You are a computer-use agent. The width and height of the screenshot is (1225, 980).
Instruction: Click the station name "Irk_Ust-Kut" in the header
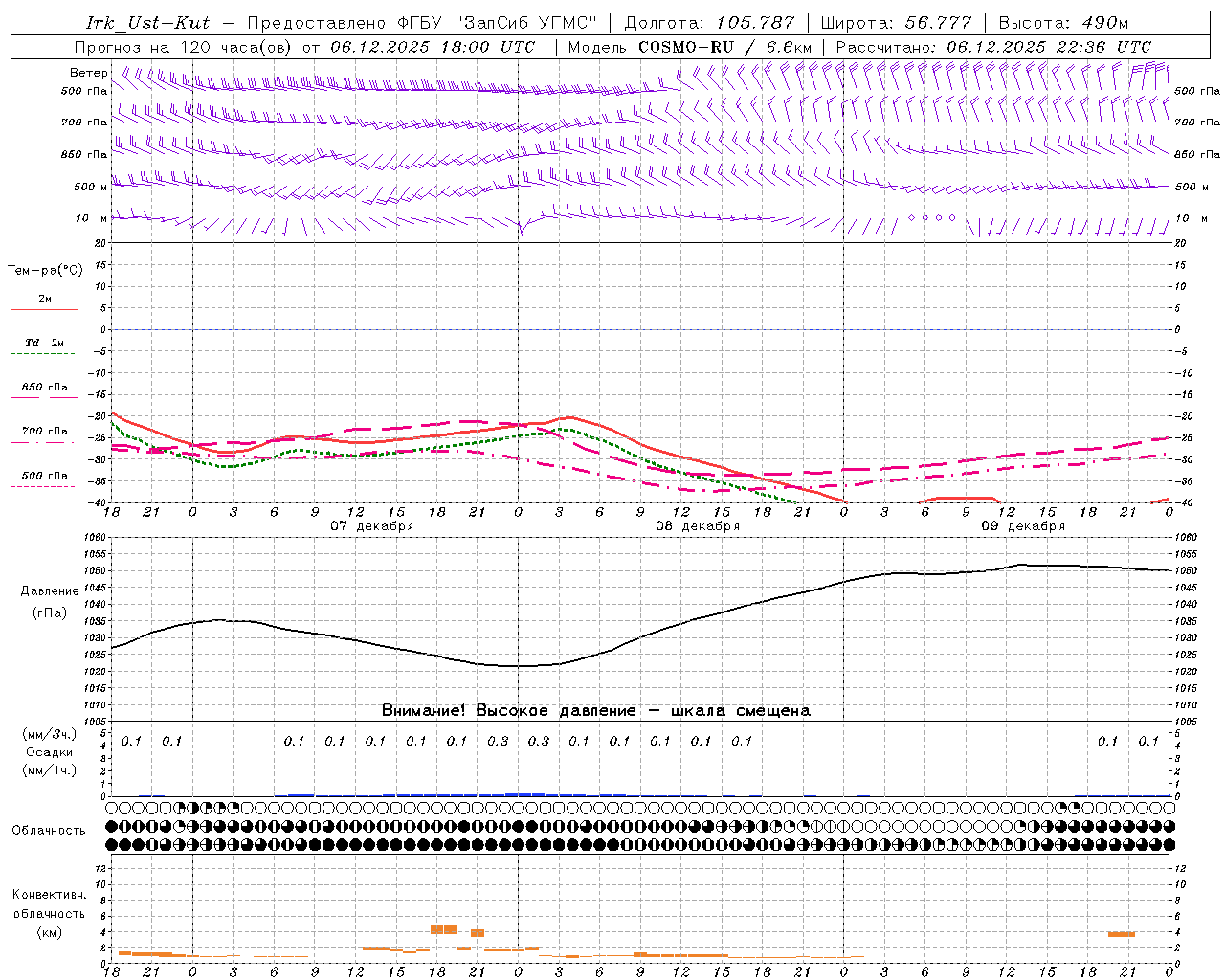(148, 23)
